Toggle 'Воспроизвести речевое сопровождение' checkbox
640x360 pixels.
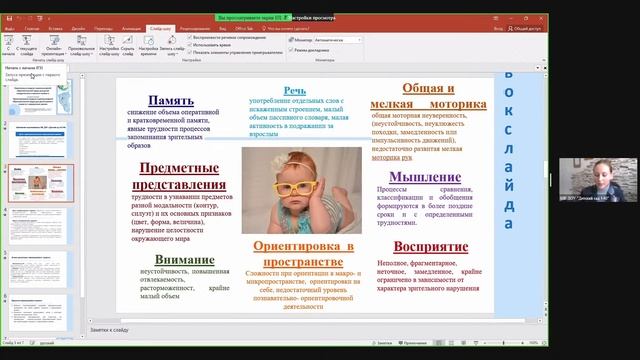pos(190,37)
